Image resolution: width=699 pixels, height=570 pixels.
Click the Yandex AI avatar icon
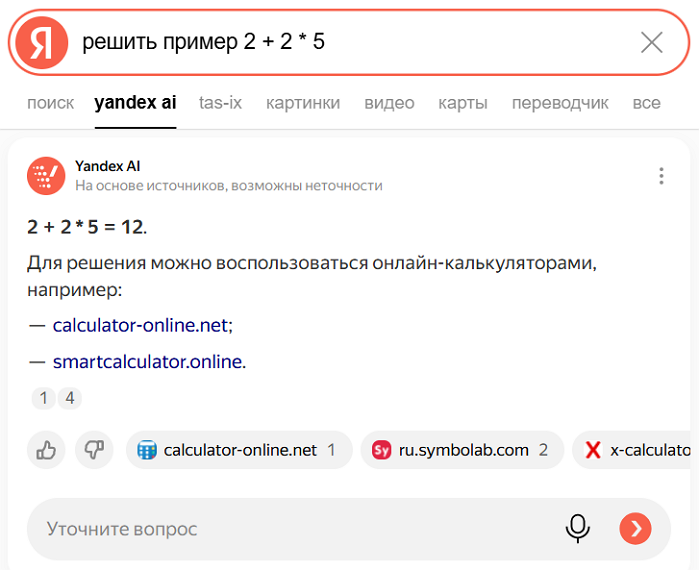coord(46,176)
